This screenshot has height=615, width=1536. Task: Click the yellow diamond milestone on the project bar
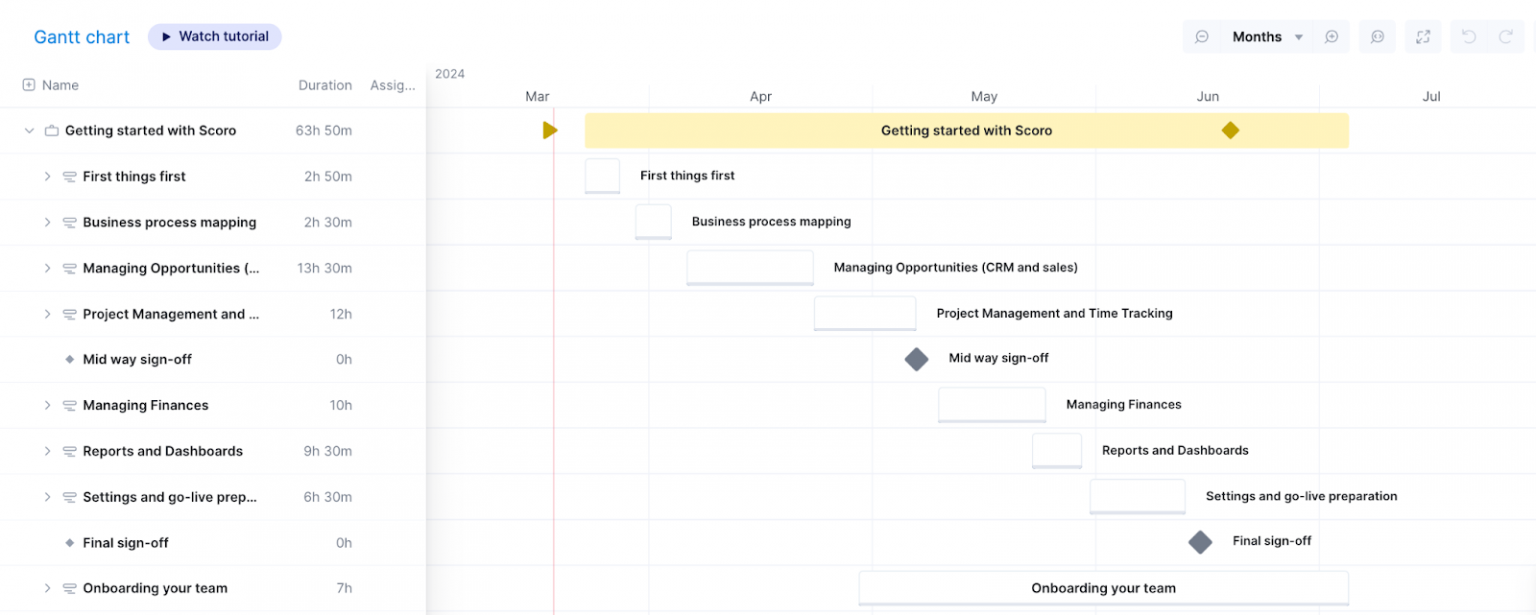click(1230, 130)
